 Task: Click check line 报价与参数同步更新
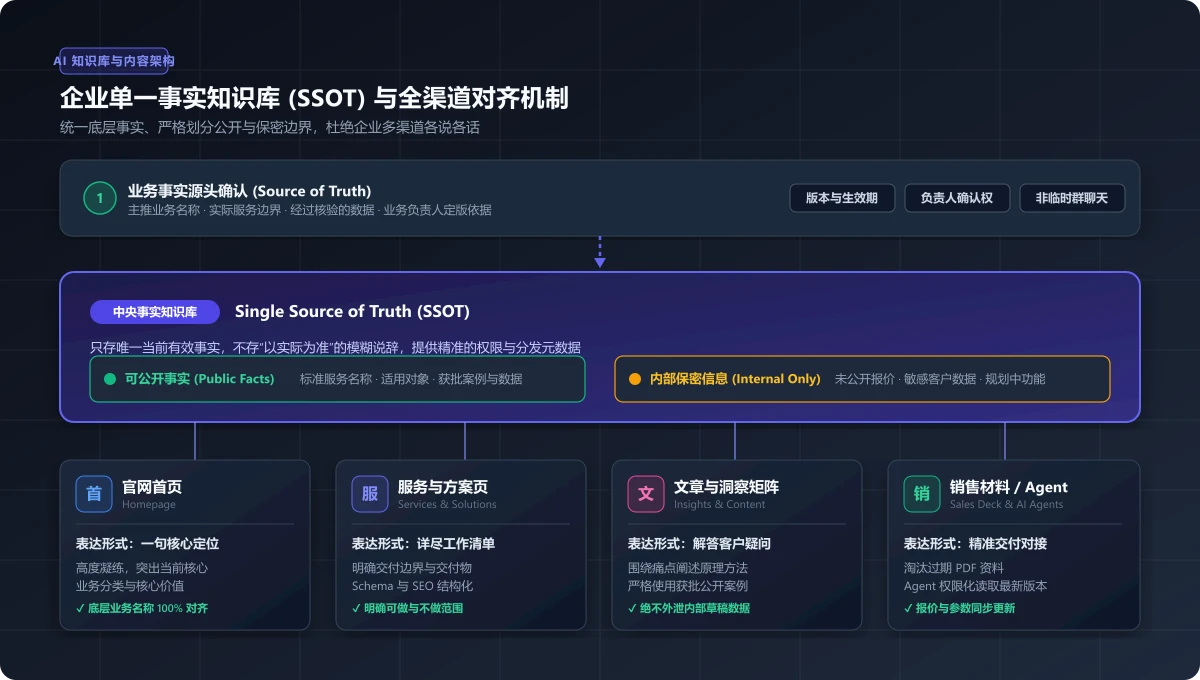[960, 608]
